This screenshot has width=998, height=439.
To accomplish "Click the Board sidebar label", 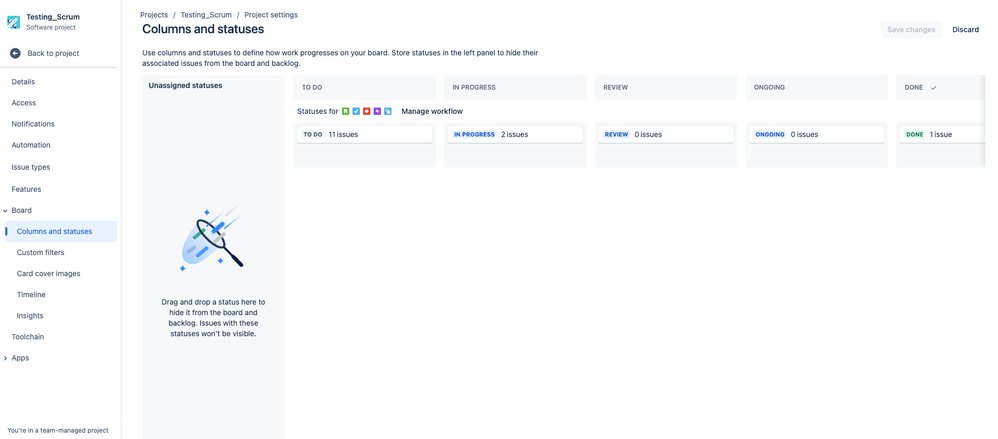I will click(x=22, y=211).
